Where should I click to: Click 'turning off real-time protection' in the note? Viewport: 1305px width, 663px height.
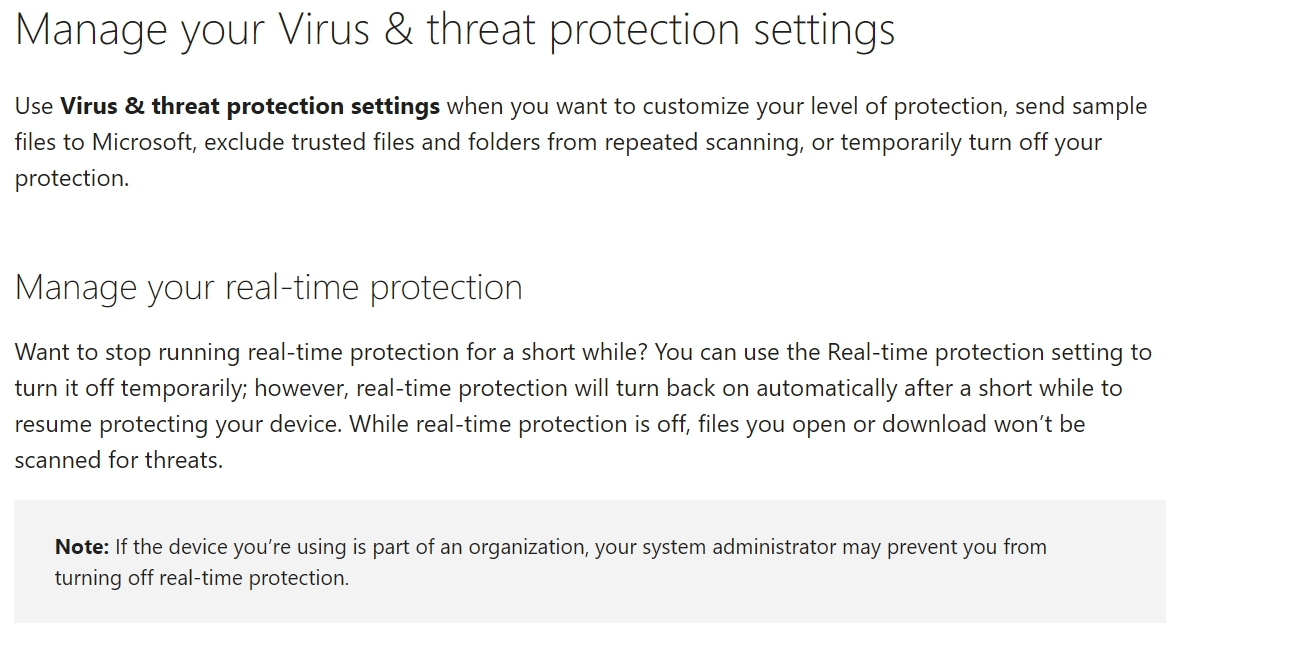click(200, 578)
